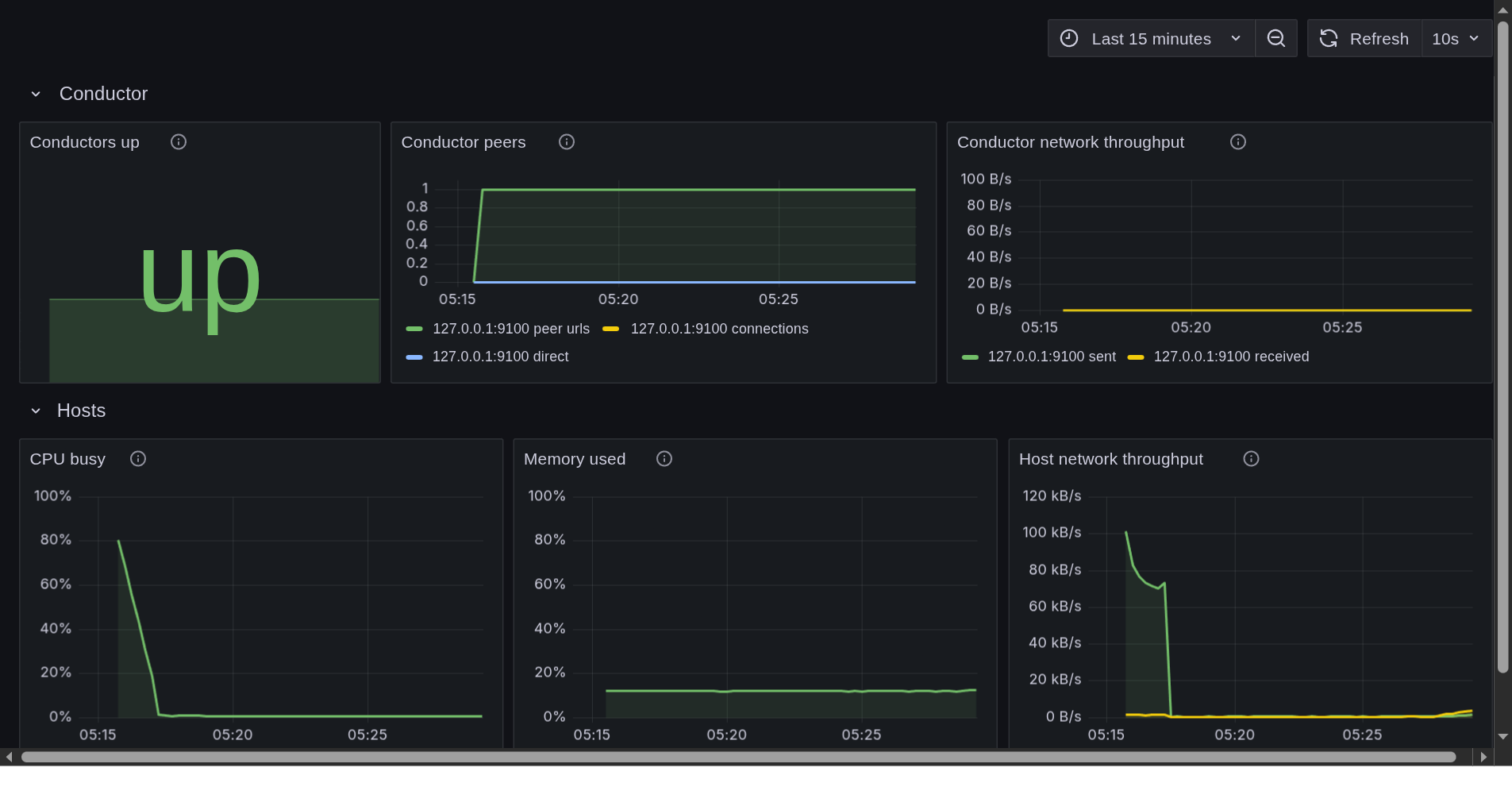The height and width of the screenshot is (810, 1512).
Task: Click the vertical scrollbar thumb
Action: pyautogui.click(x=1502, y=347)
